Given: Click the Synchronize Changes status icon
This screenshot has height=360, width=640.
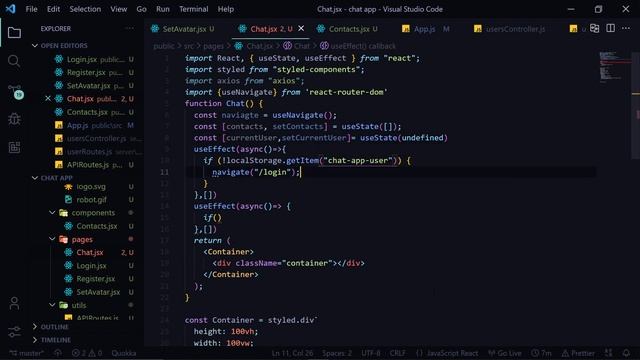Looking at the screenshot, I should tap(58, 353).
